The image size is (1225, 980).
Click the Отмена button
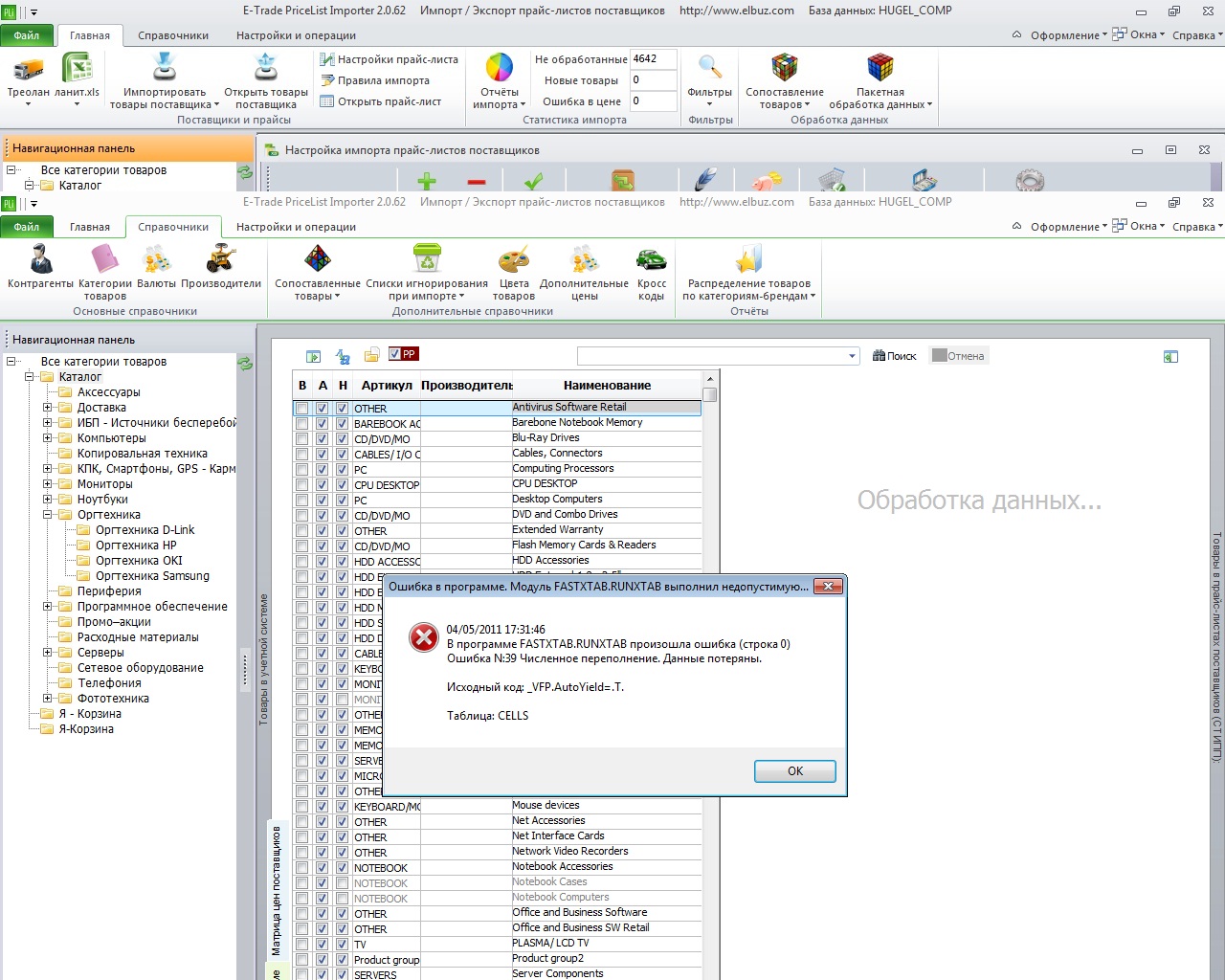point(958,356)
